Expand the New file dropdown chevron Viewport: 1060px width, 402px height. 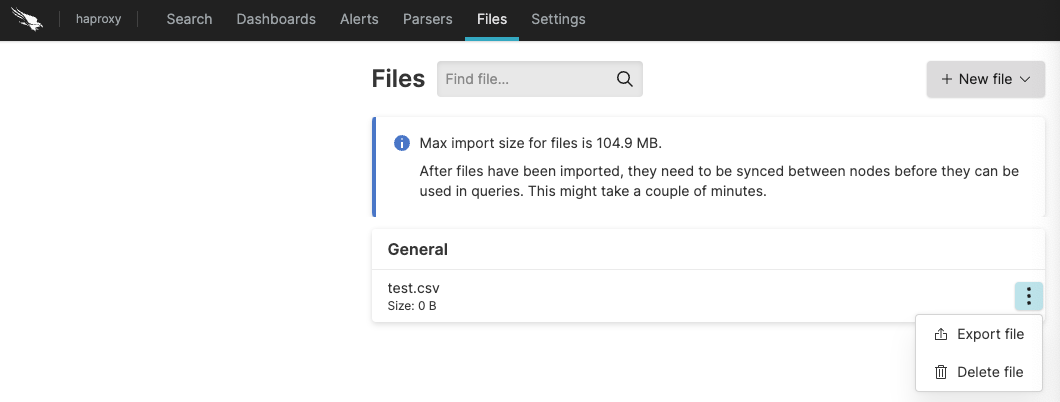tap(1025, 79)
